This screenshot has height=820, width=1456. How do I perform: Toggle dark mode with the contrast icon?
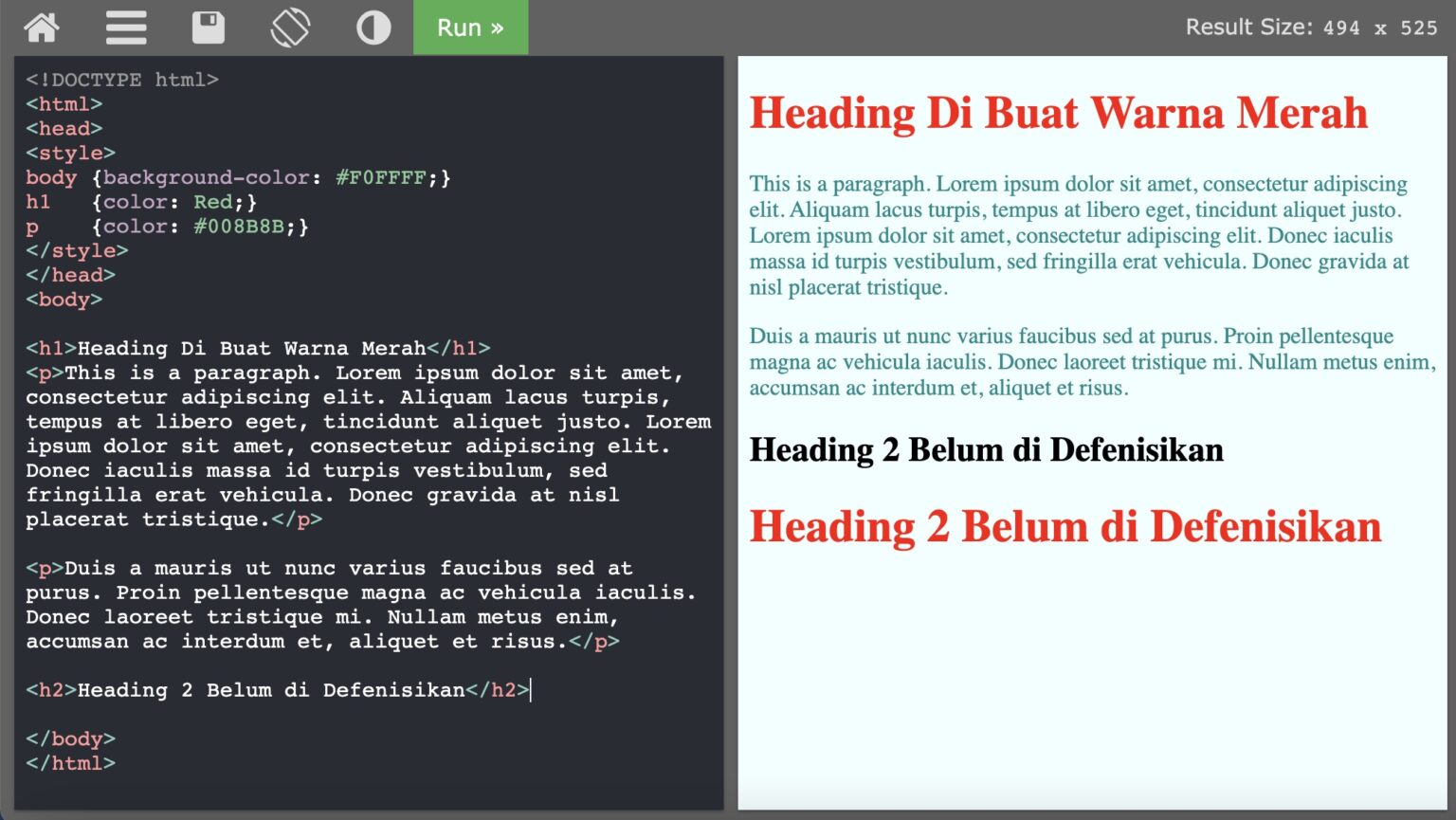[373, 27]
